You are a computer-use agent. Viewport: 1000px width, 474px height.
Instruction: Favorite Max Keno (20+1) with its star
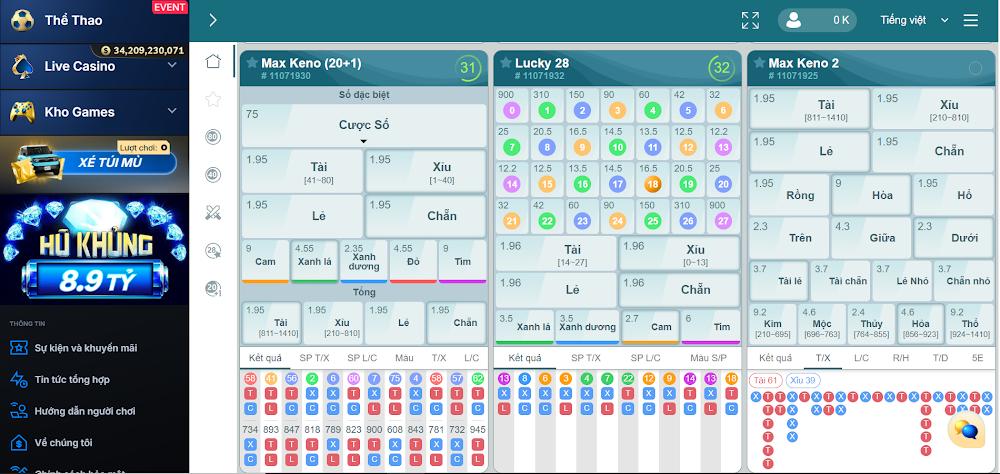[252, 63]
